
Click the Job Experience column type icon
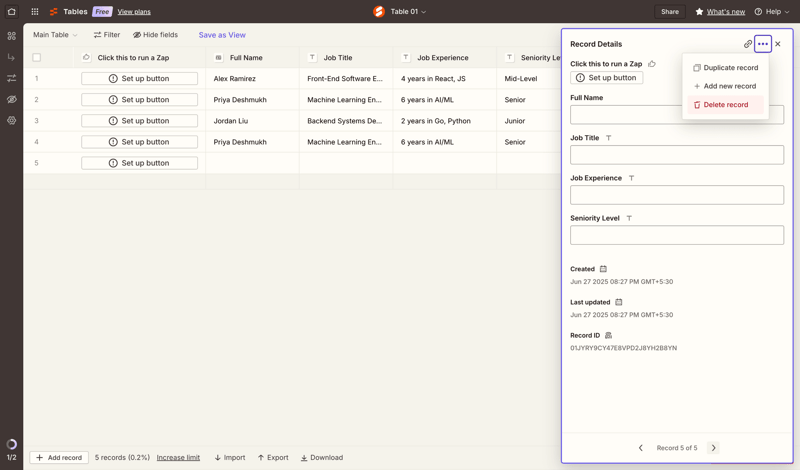406,58
